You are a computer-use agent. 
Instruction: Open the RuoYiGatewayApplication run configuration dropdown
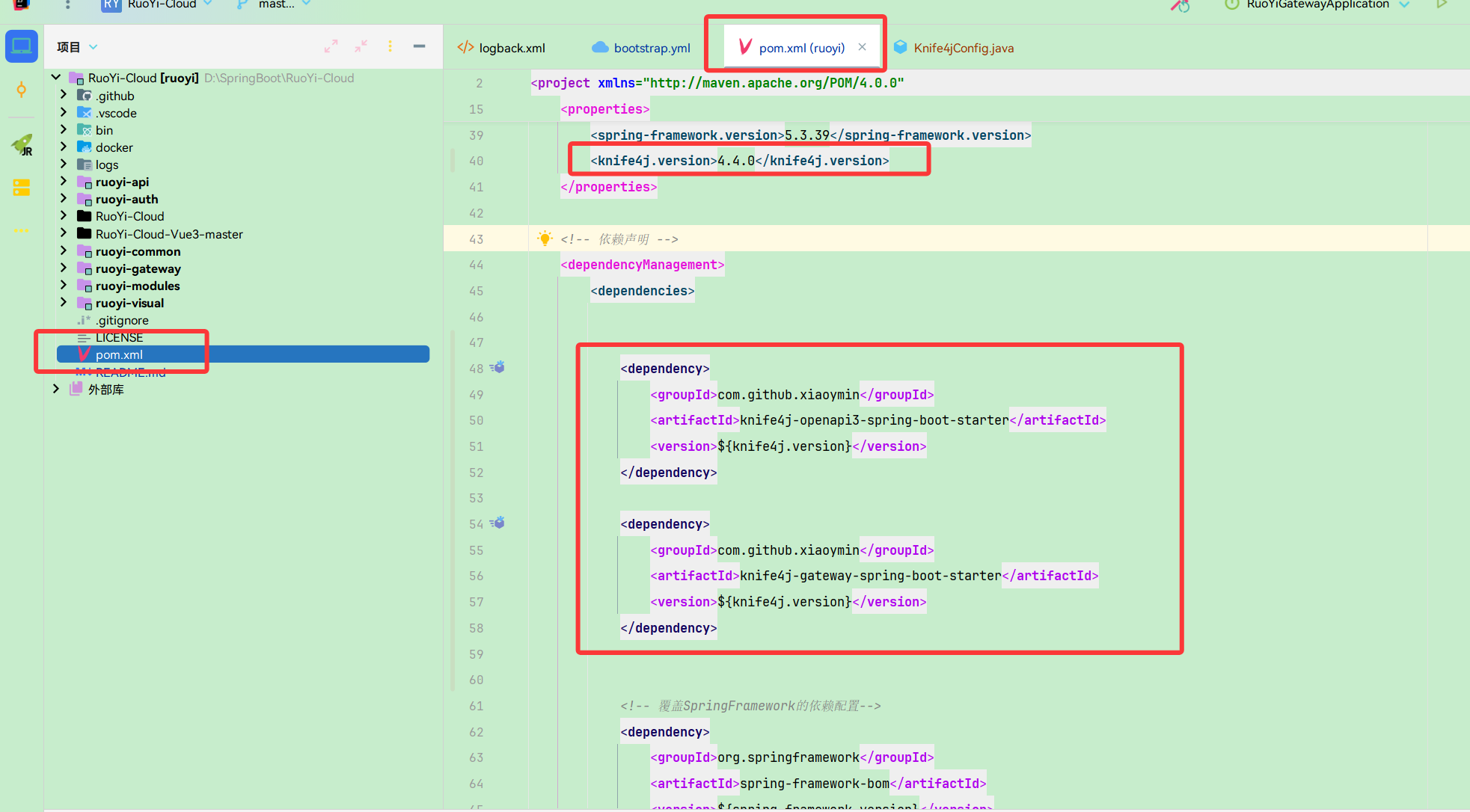(1405, 5)
